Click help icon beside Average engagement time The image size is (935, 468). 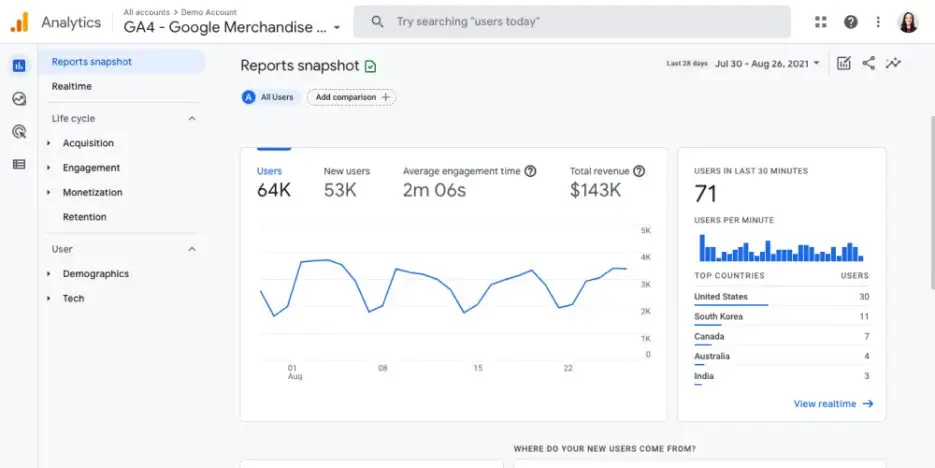(530, 171)
